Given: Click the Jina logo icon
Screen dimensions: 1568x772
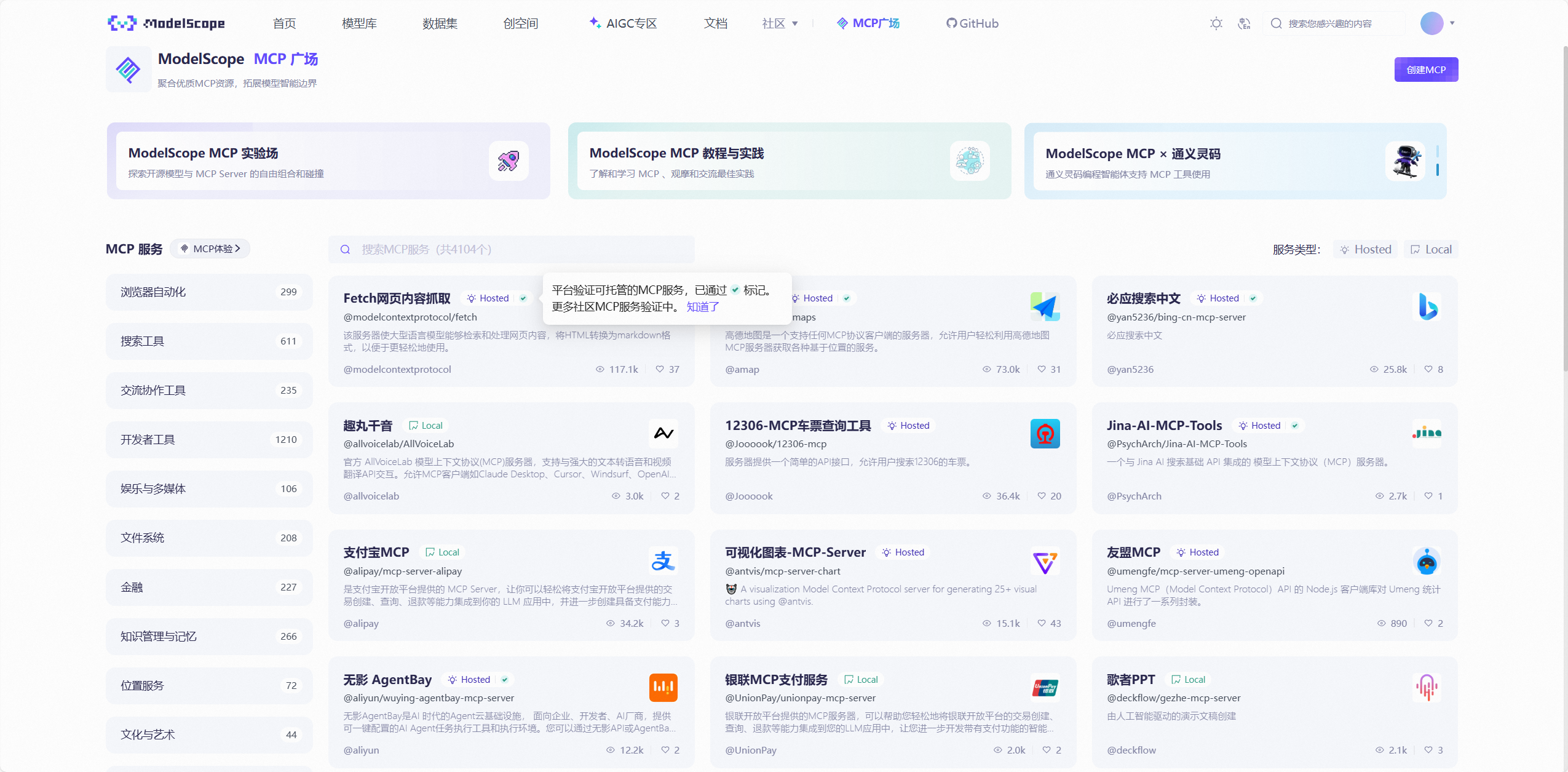Looking at the screenshot, I should 1427,433.
